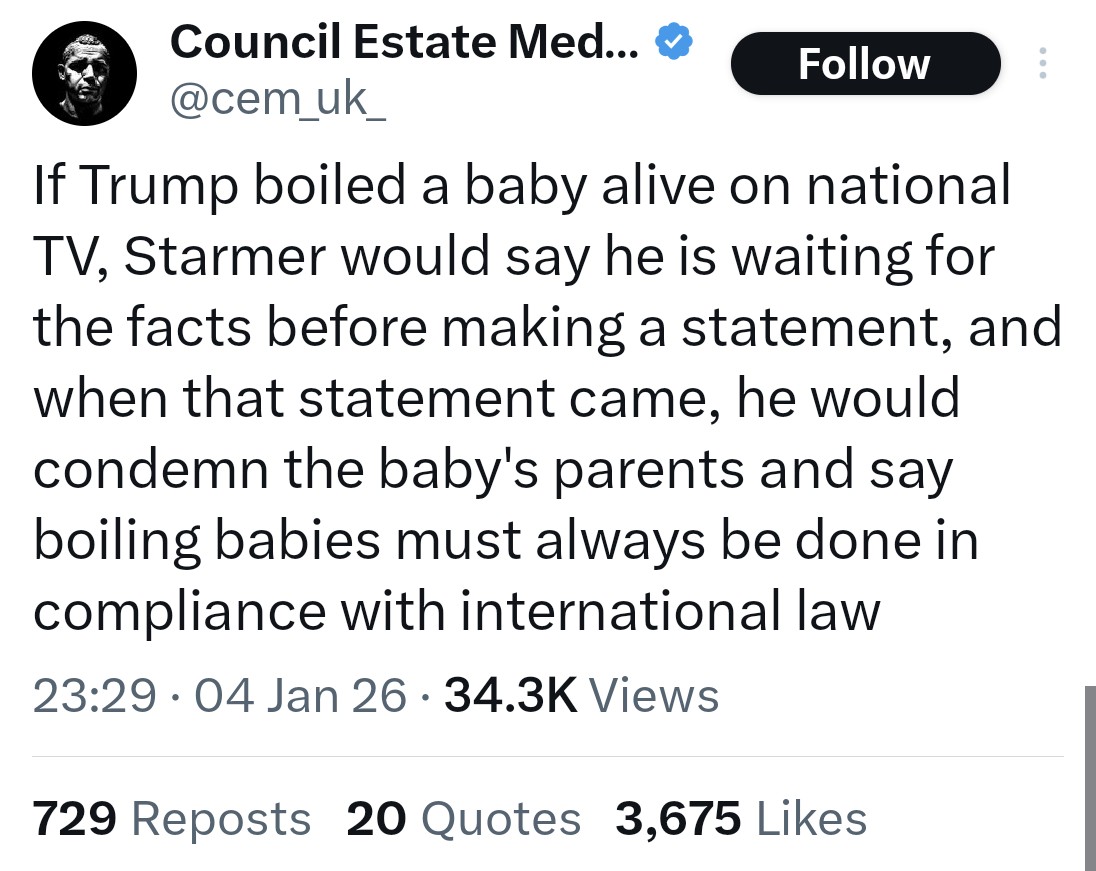Click the tweet text starting 'If Trump boiled'
Viewport: 1096px width, 871px height.
tap(547, 398)
